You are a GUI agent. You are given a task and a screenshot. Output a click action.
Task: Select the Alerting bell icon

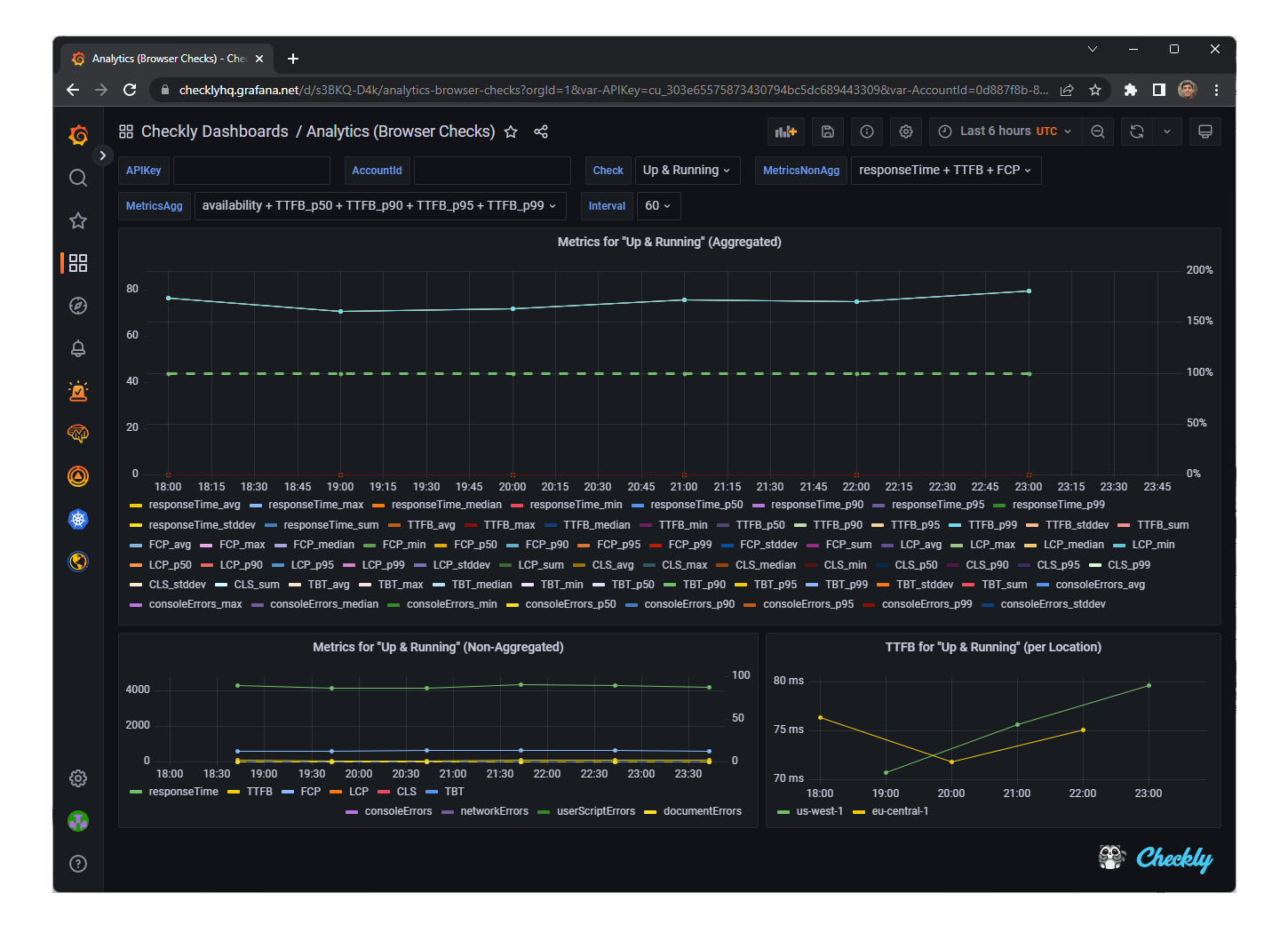pos(78,347)
